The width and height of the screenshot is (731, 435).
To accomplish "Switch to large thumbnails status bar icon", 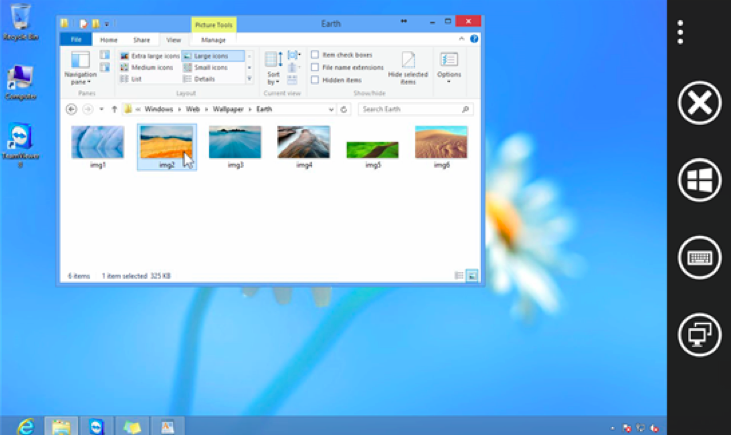I will 472,276.
